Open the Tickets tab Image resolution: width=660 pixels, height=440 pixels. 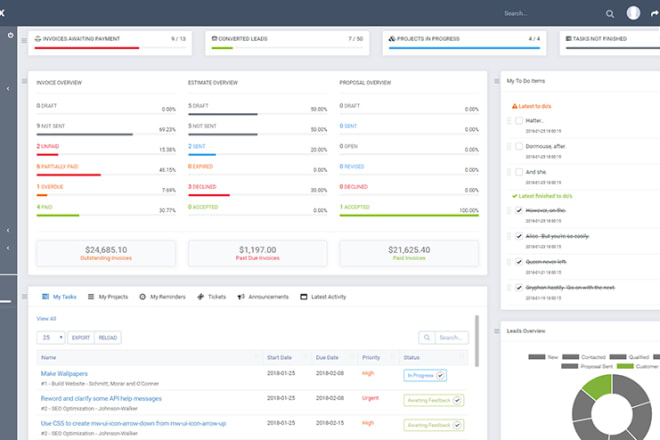(212, 297)
